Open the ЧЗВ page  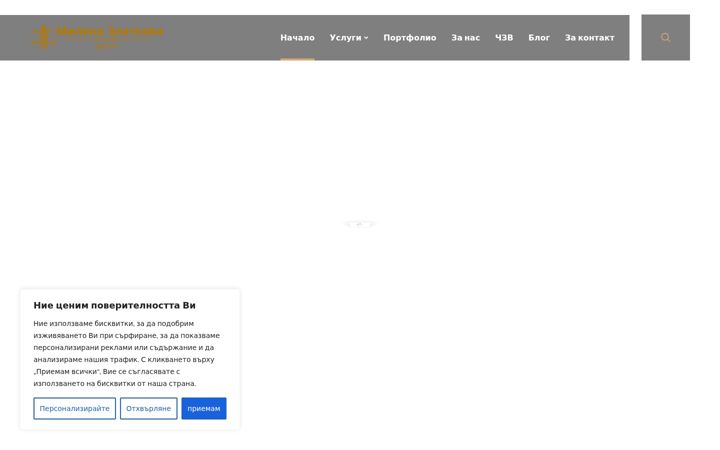504,38
